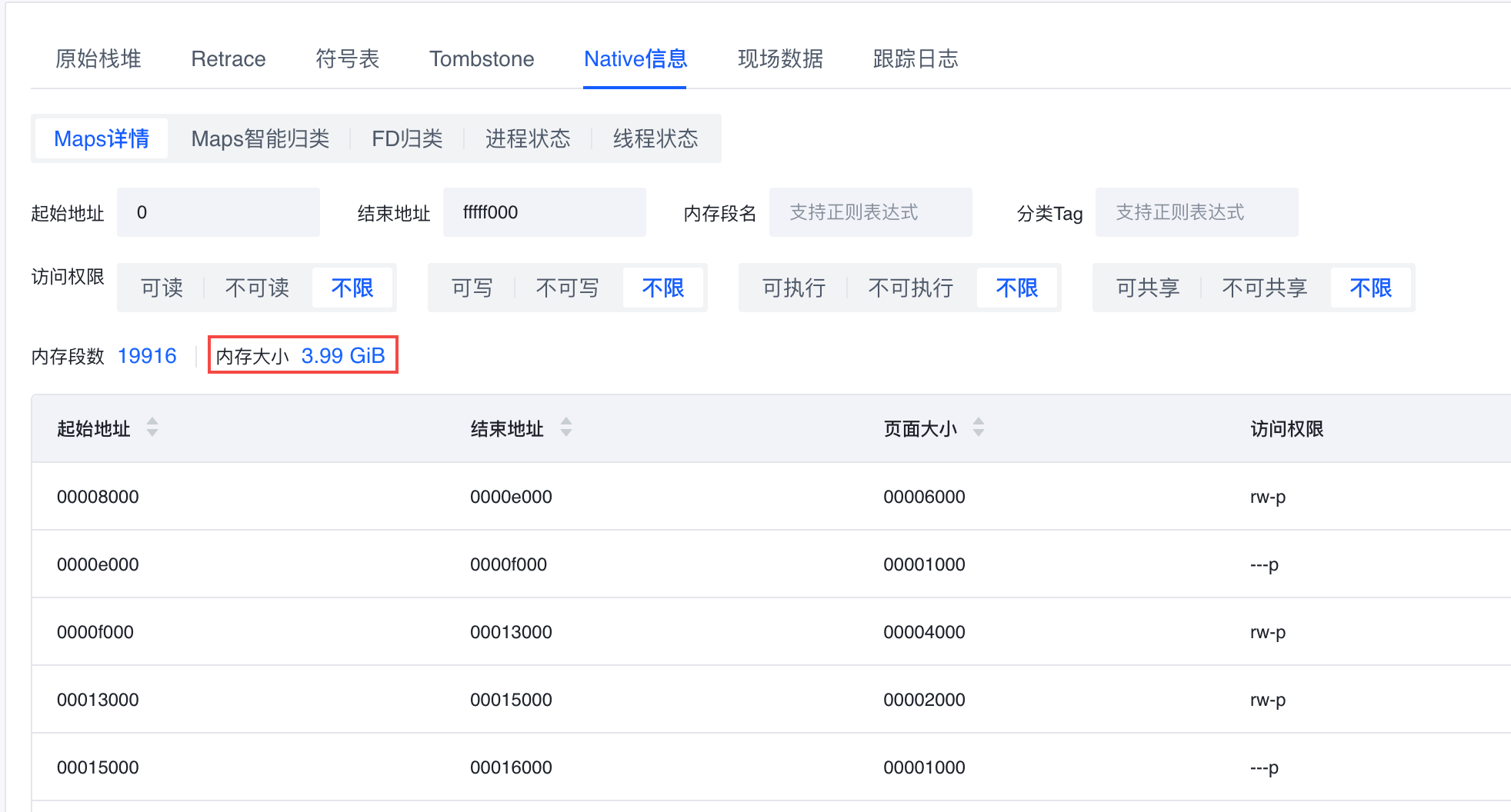Open the 原始栈堆 tab
The width and height of the screenshot is (1511, 812).
pyautogui.click(x=98, y=58)
